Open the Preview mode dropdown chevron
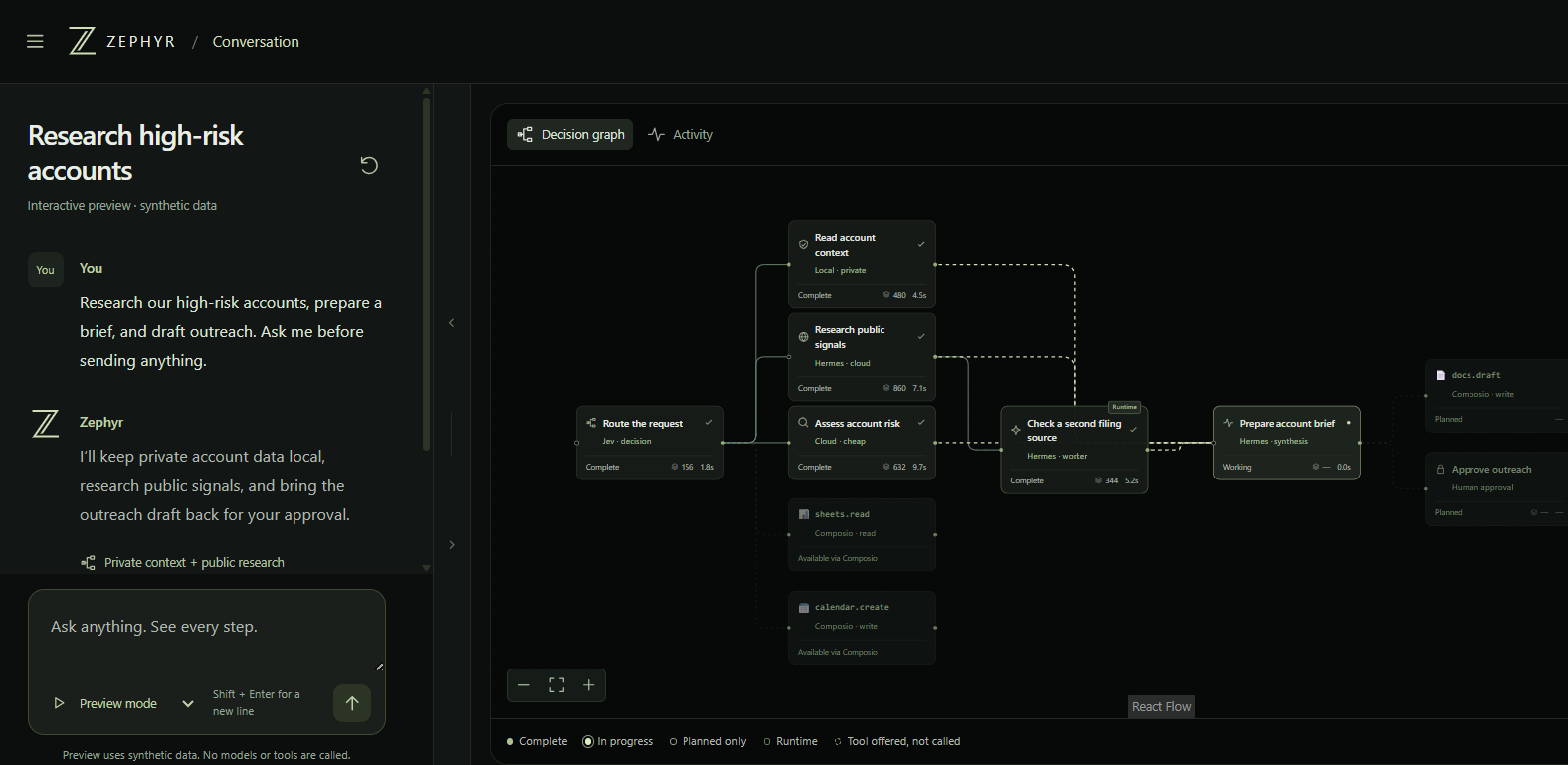 [188, 703]
